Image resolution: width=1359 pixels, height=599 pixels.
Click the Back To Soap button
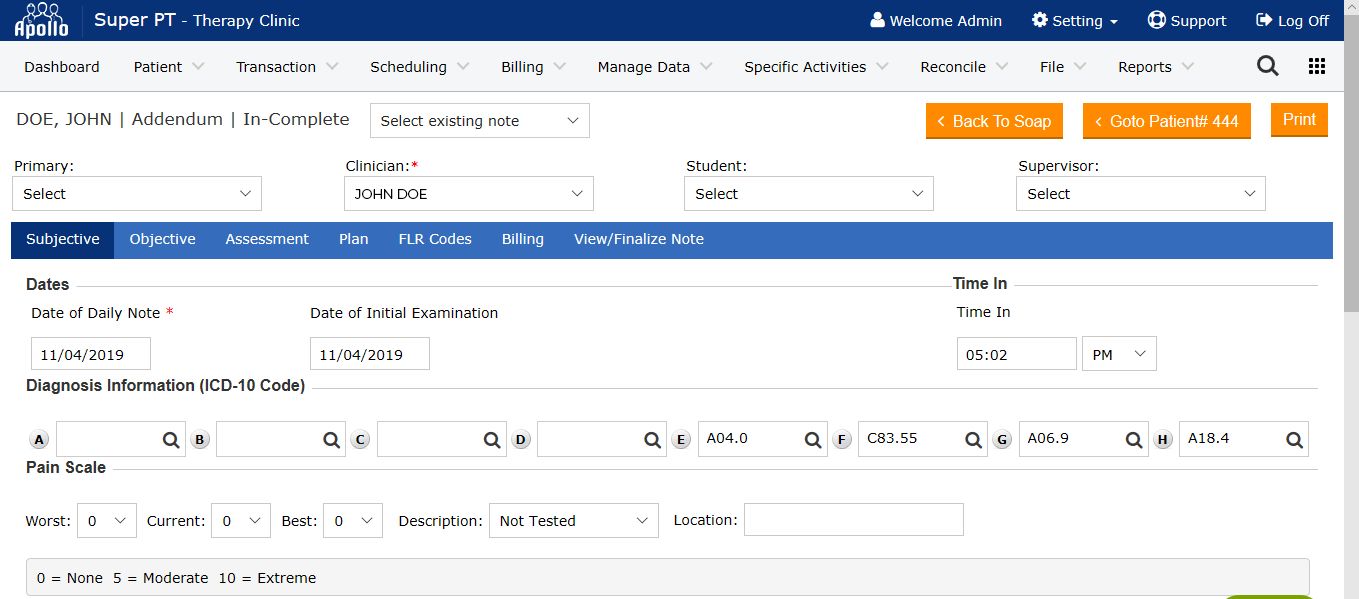pos(994,121)
